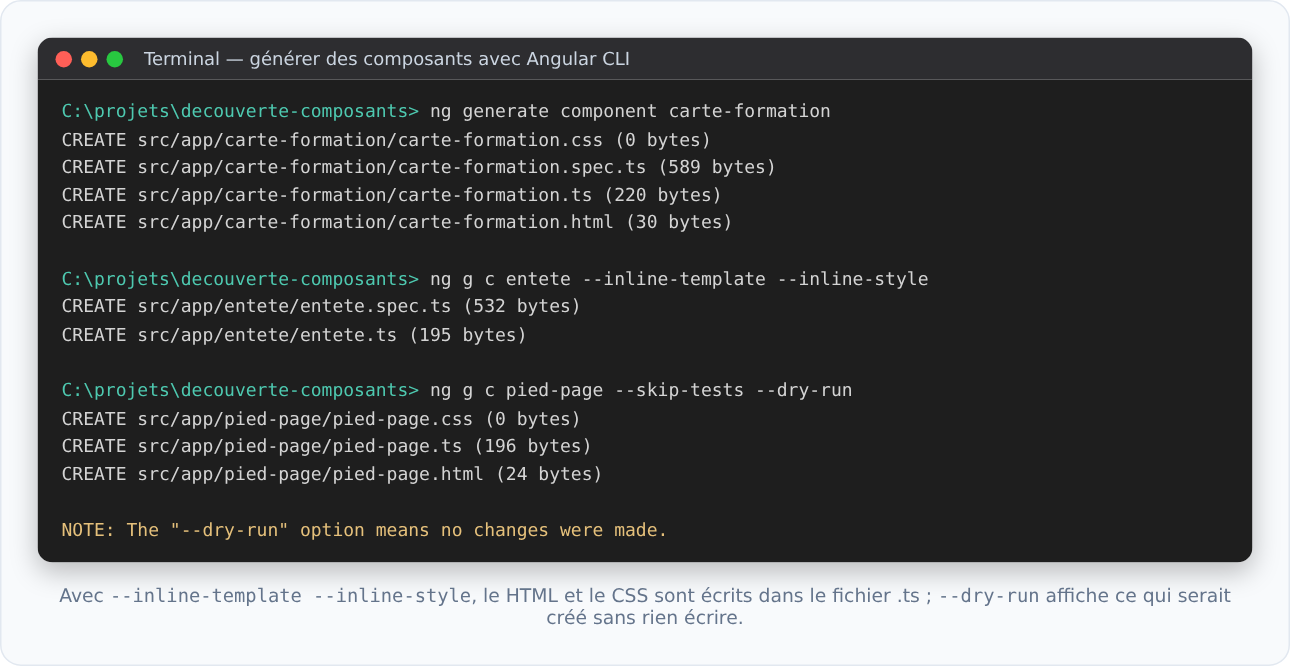Click the command 'ng g c pied-page --skip-tests --dry-run'
The height and width of the screenshot is (666, 1290).
pos(641,390)
